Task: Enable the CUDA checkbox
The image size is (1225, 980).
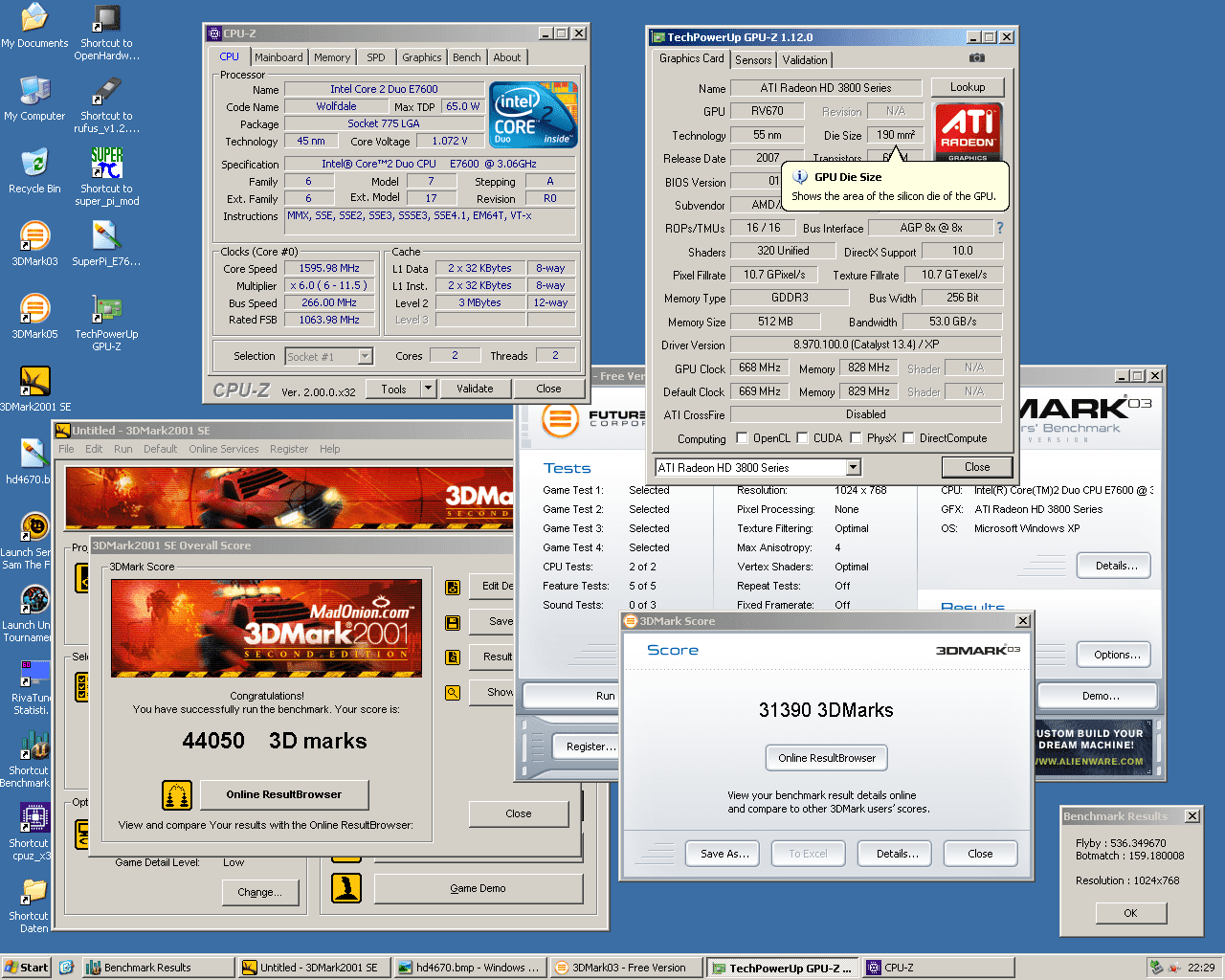Action: 802,438
